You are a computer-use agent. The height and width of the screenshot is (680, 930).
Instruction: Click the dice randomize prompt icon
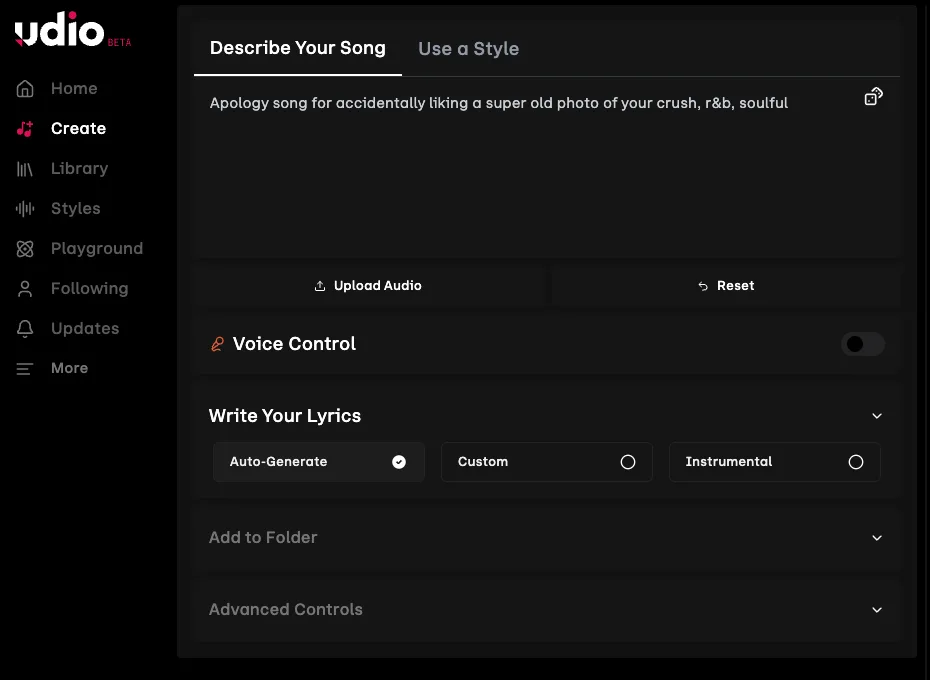[873, 97]
